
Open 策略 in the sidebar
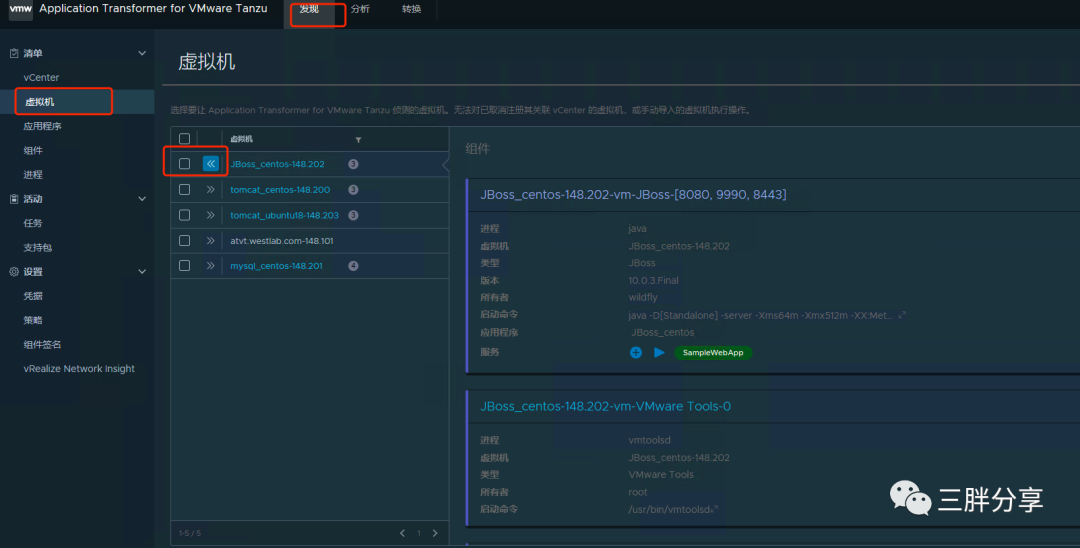coord(33,320)
